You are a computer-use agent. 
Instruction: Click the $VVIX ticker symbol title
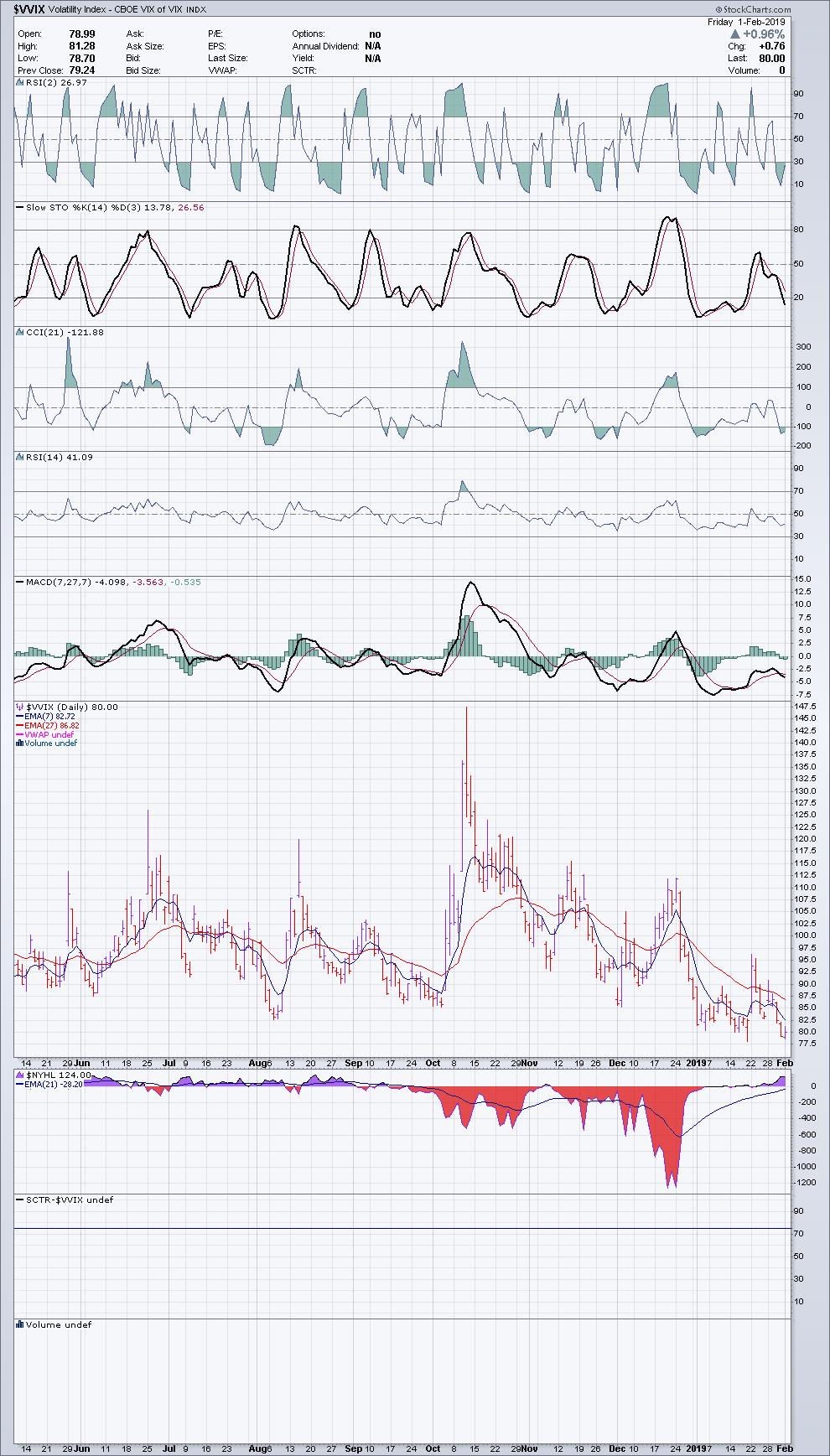click(30, 8)
